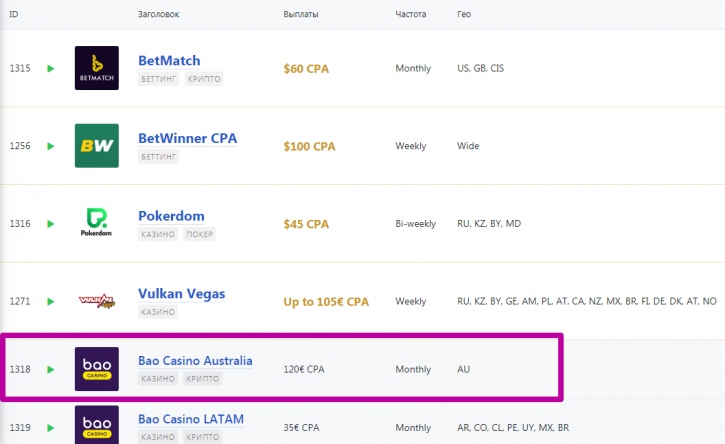Open the Vulkan Vegas offer link
The height and width of the screenshot is (444, 725).
click(x=182, y=294)
